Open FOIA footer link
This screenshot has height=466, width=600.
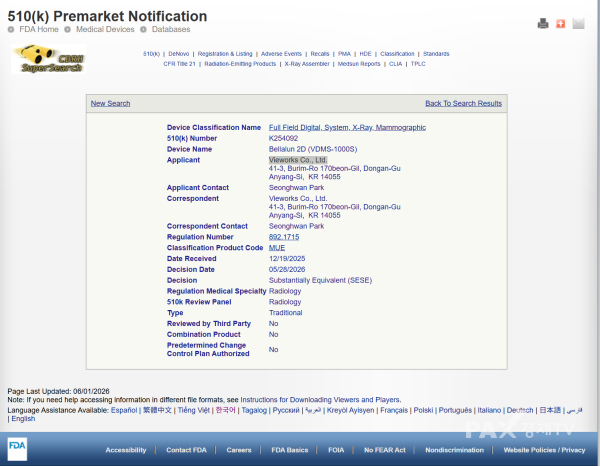(336, 450)
